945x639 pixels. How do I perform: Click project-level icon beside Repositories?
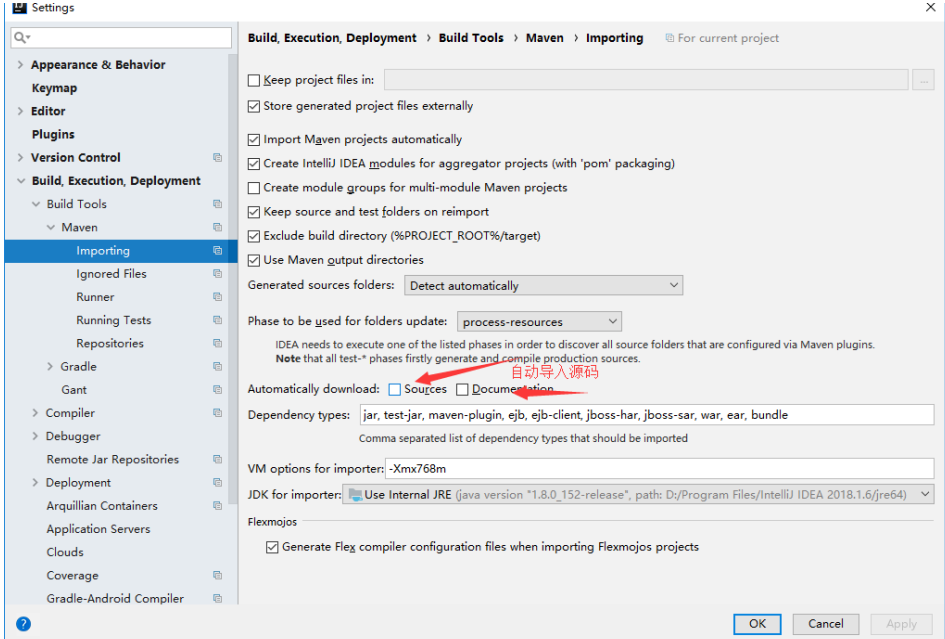point(218,343)
